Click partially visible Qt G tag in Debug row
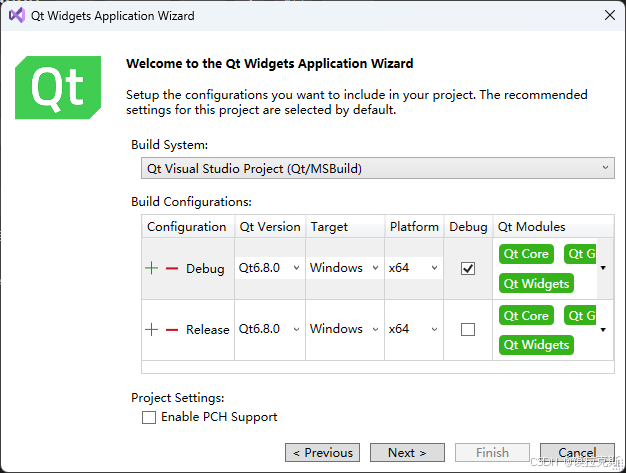626x473 pixels. pyautogui.click(x=580, y=254)
